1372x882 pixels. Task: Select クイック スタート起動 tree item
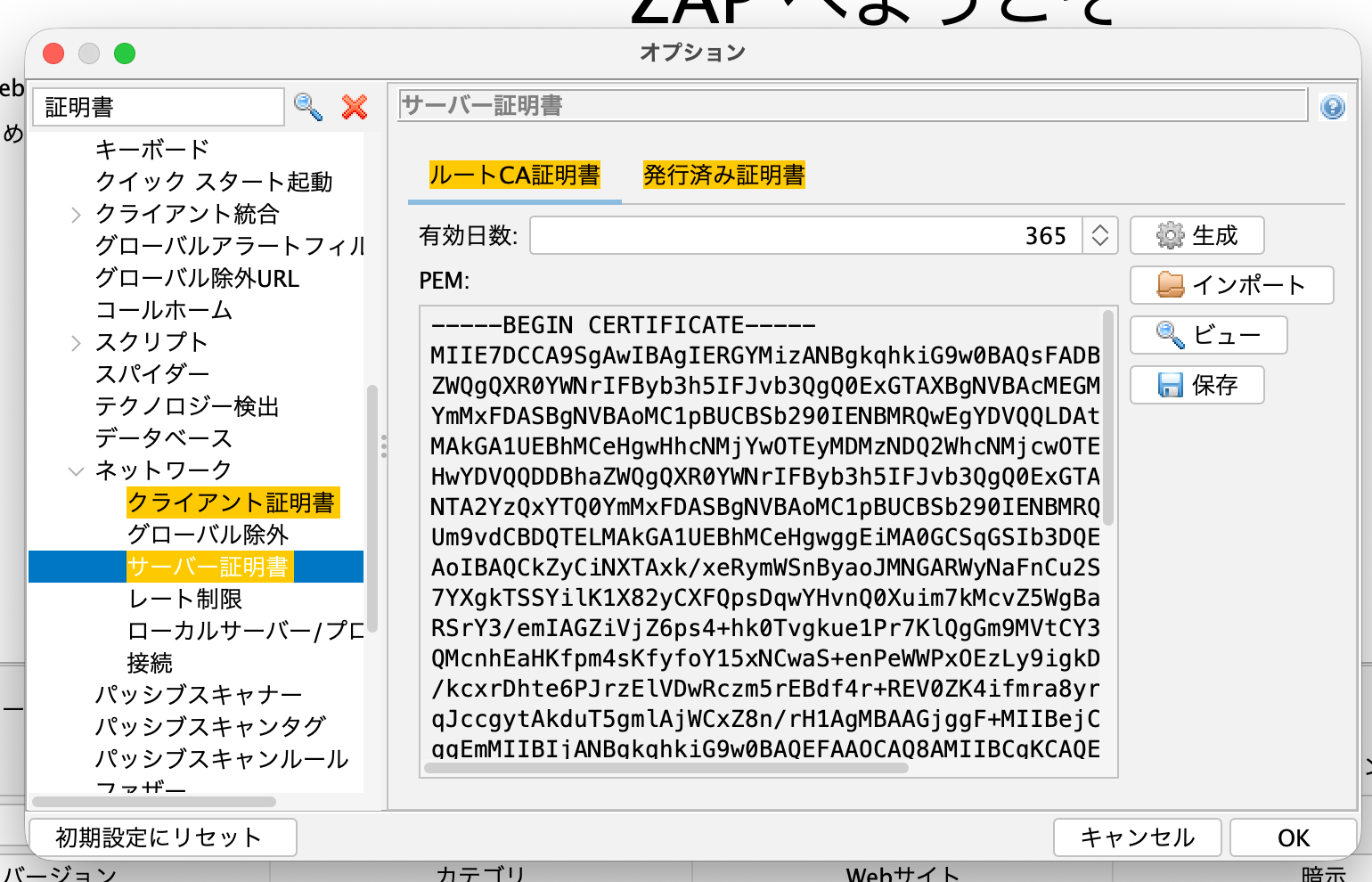pos(214,182)
